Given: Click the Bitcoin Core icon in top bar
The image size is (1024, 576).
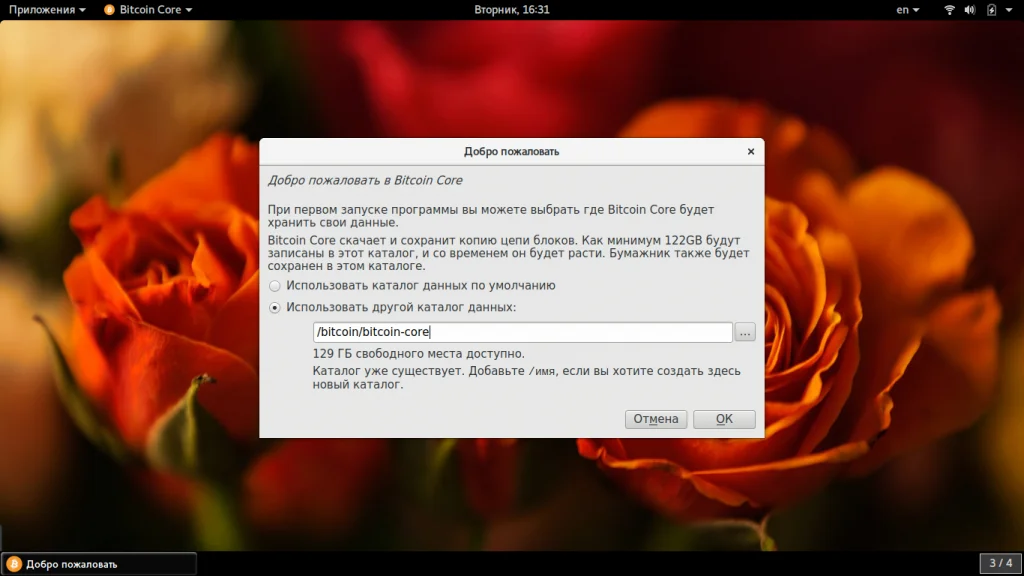Looking at the screenshot, I should [x=109, y=10].
